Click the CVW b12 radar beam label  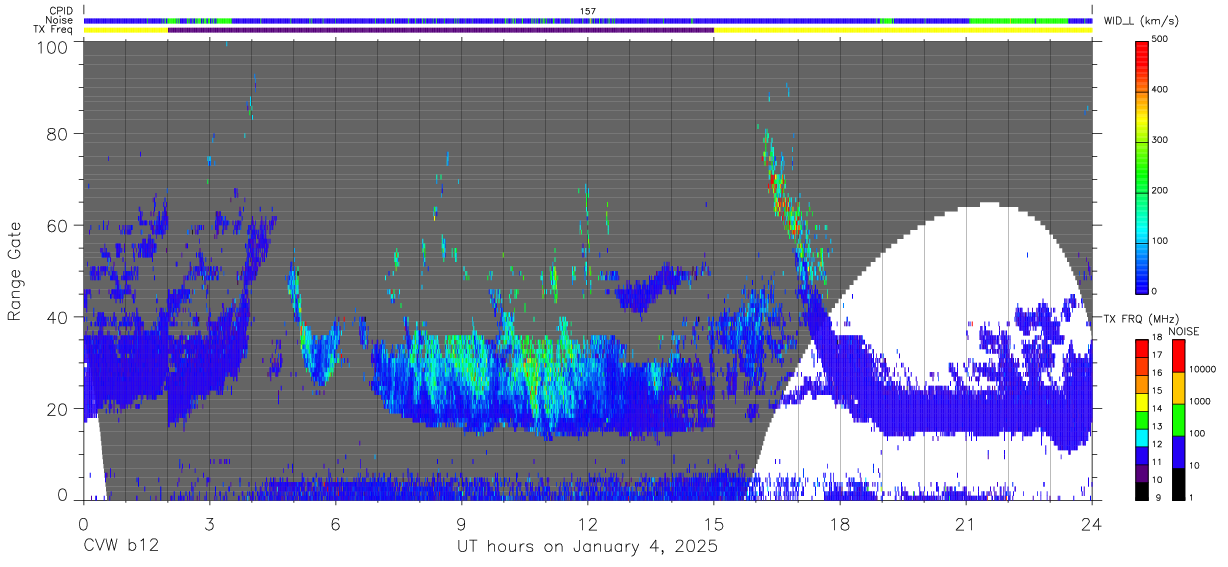click(120, 547)
